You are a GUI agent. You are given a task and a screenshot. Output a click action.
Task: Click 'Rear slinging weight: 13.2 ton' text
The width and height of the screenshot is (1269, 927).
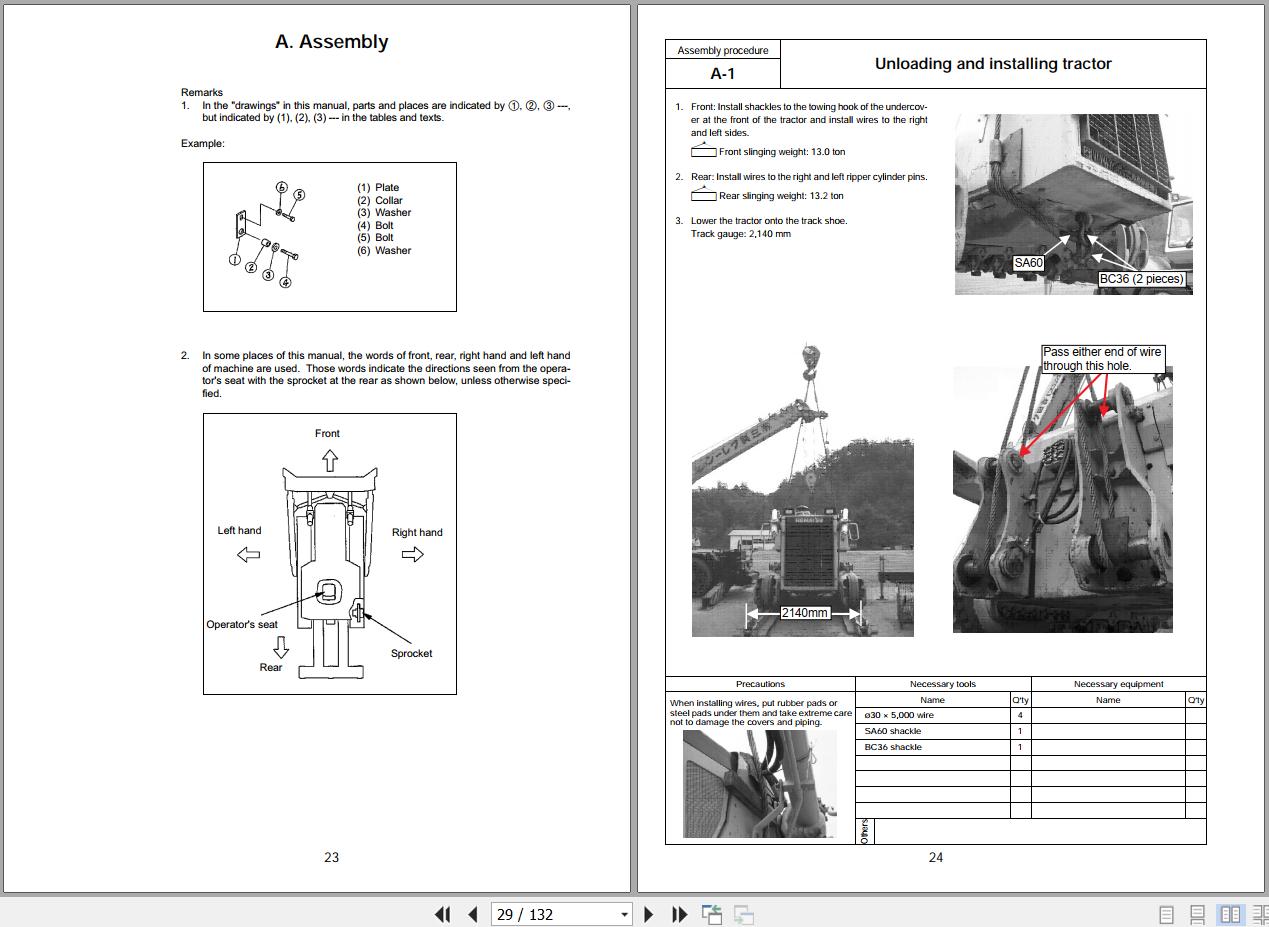(x=781, y=196)
